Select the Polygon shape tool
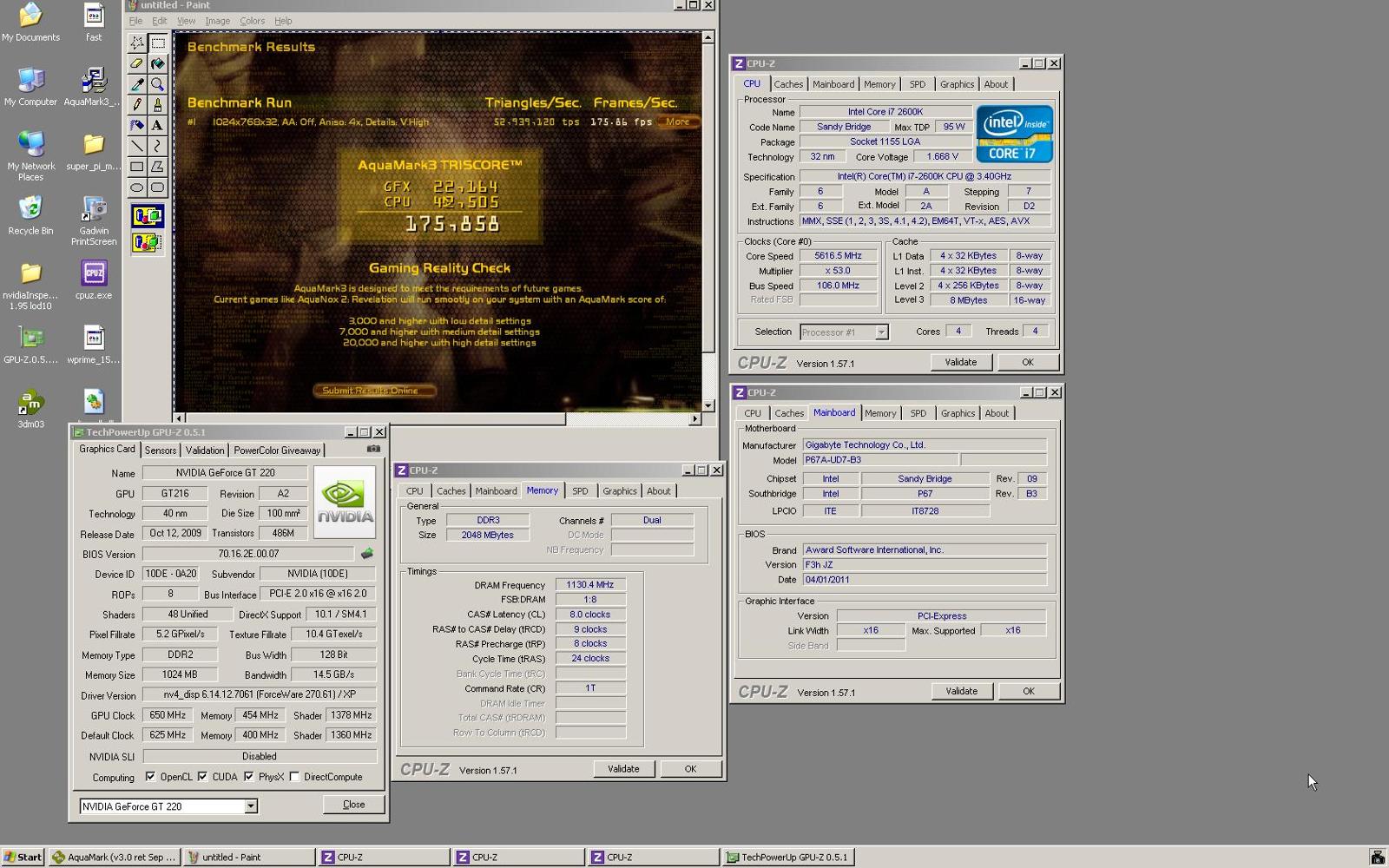The image size is (1389, 868). click(158, 167)
